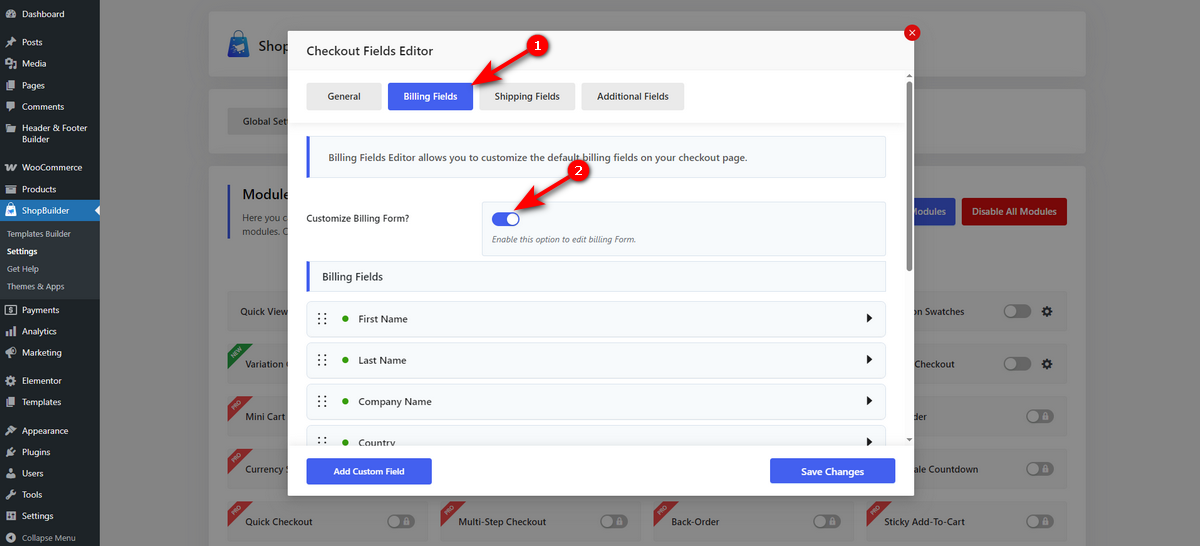Open the Checkout module gear settings

click(x=1047, y=364)
